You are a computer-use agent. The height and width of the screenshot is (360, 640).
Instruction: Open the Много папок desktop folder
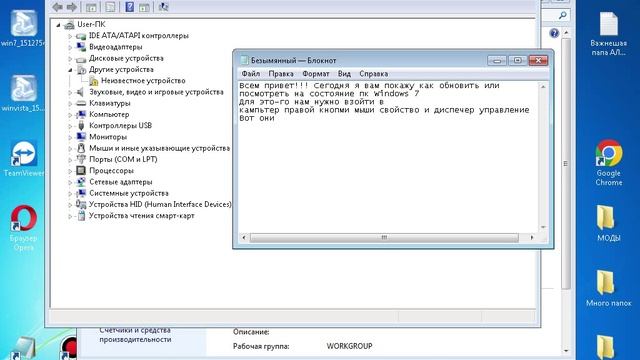point(609,288)
